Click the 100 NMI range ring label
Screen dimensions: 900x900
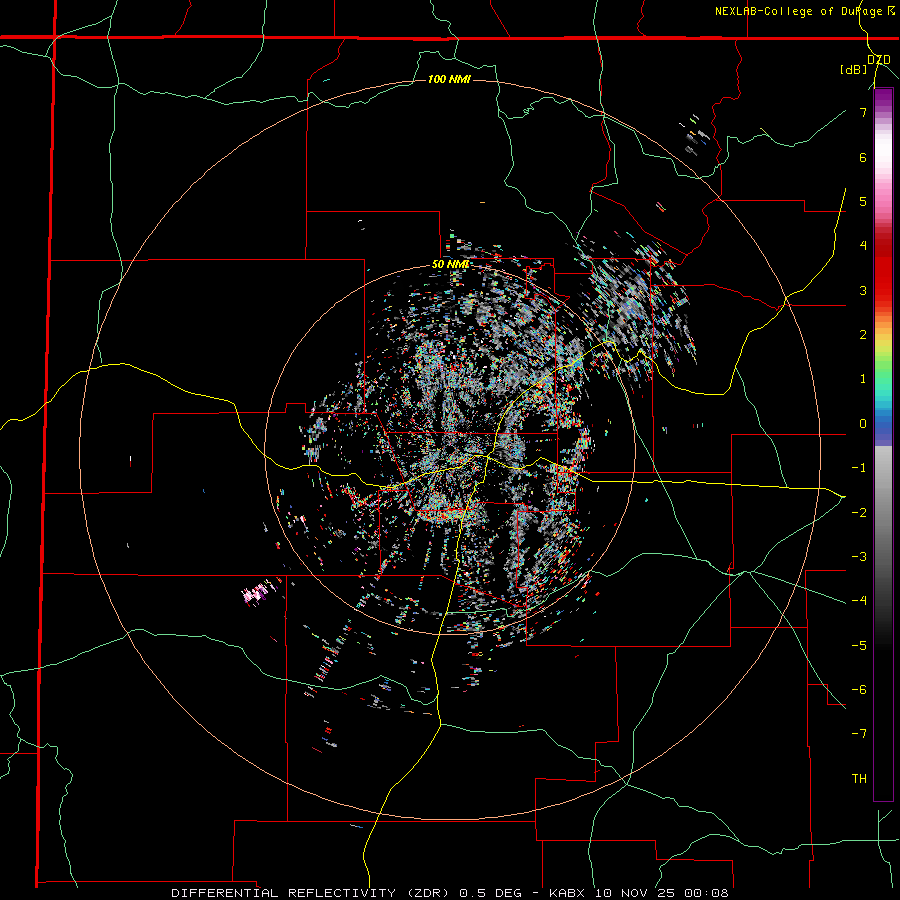tap(449, 79)
